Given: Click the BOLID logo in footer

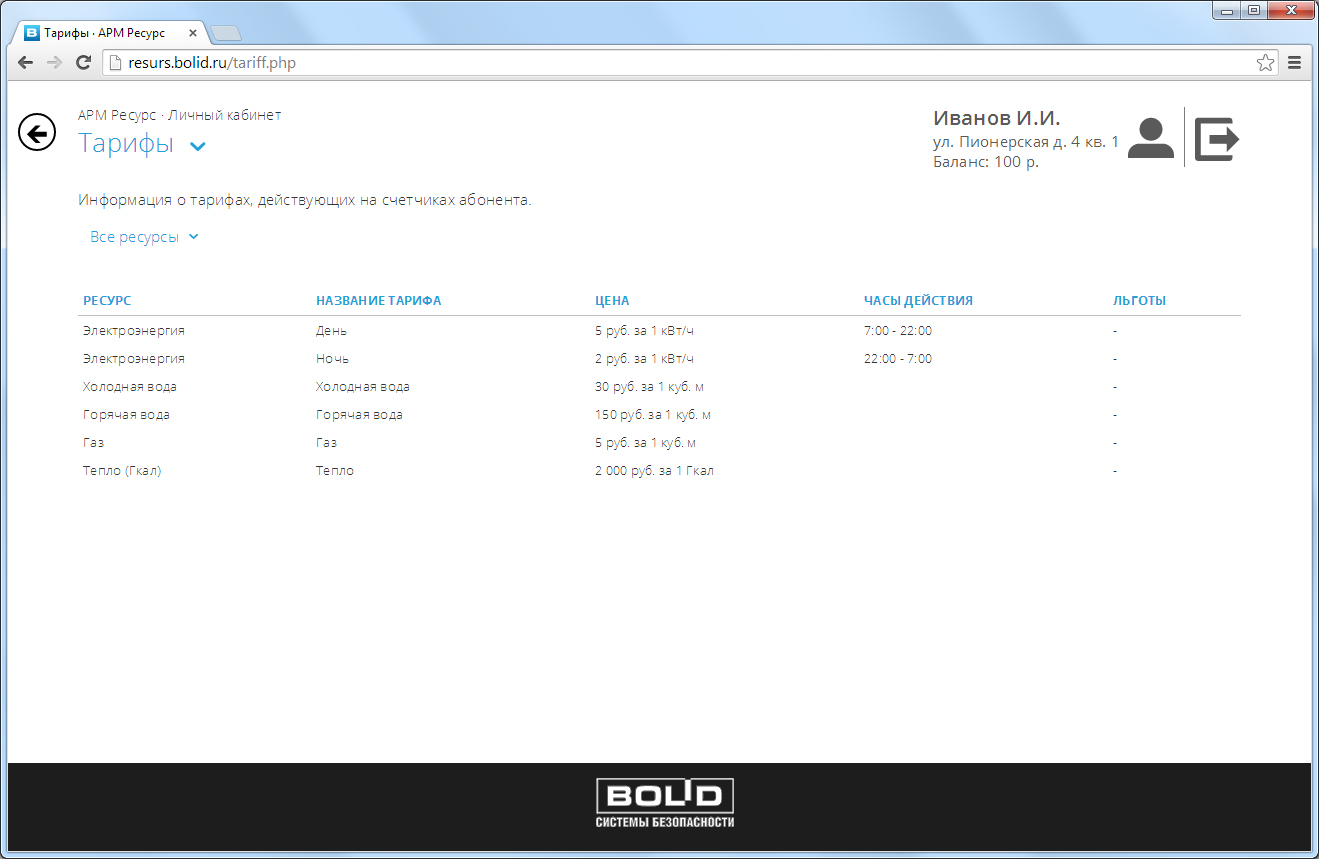Looking at the screenshot, I should 665,802.
